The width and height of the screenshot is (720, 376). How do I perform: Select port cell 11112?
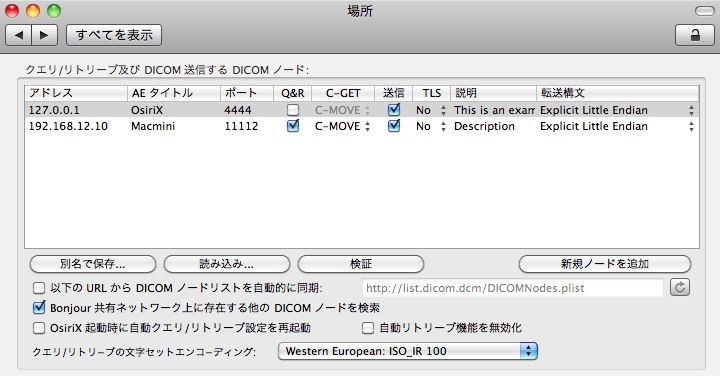(241, 126)
